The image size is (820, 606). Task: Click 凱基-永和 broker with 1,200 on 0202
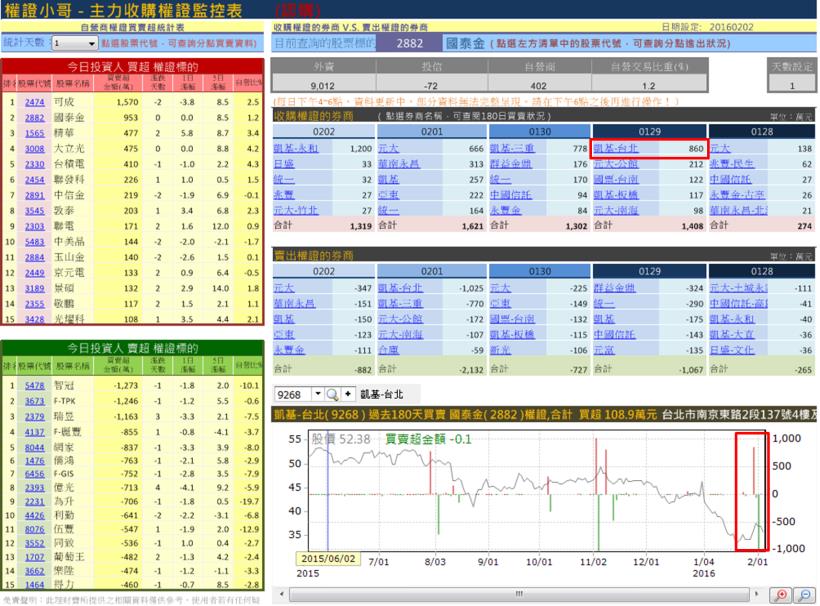pos(295,148)
